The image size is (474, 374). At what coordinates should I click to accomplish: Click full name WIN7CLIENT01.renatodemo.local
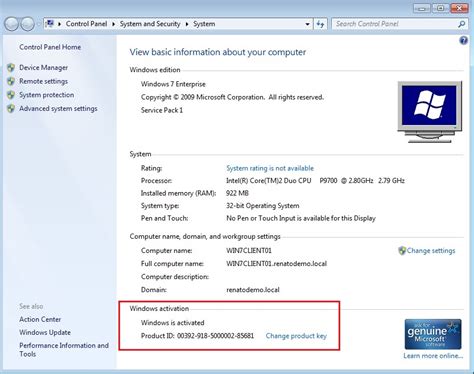point(276,264)
